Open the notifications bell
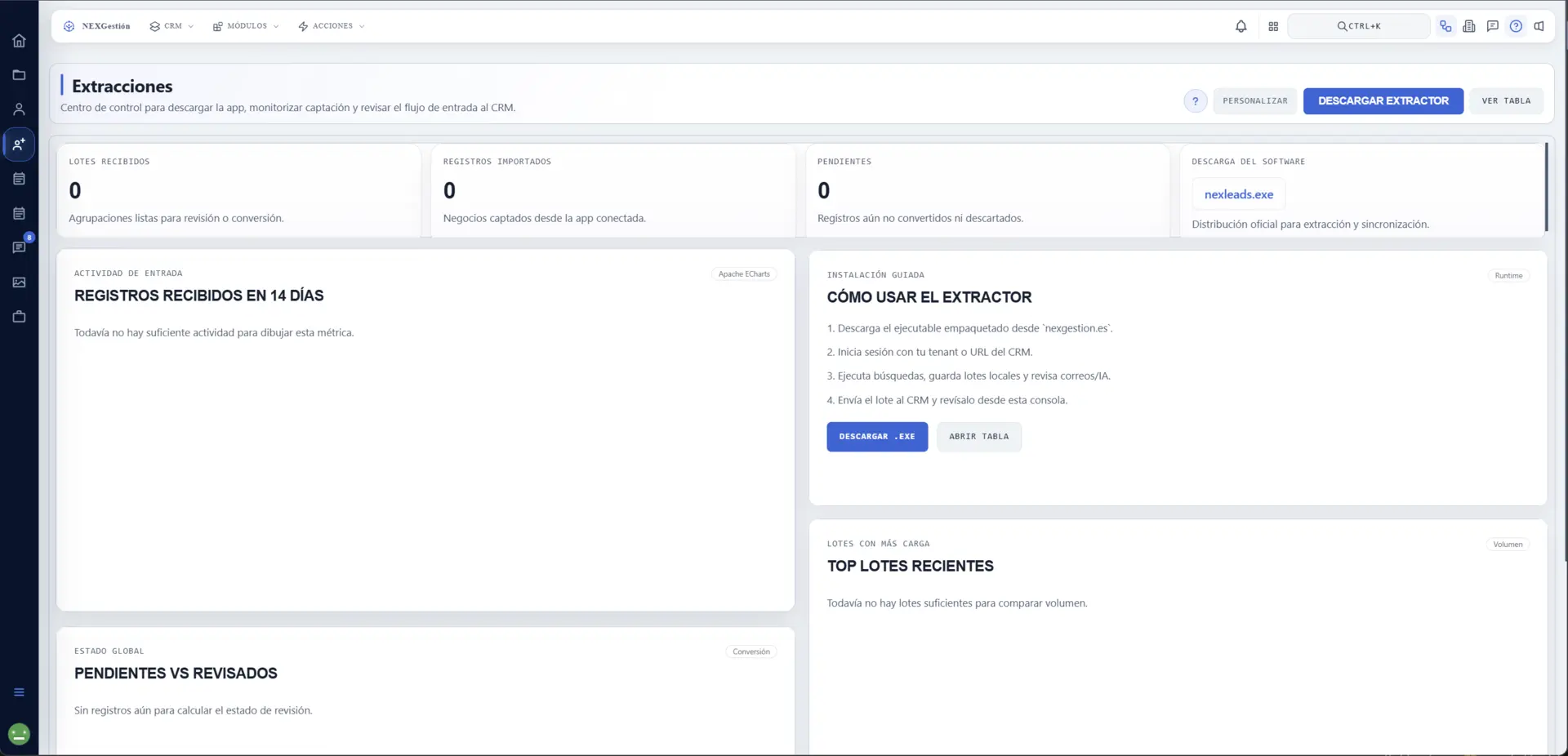The width and height of the screenshot is (1568, 756). coord(1241,26)
